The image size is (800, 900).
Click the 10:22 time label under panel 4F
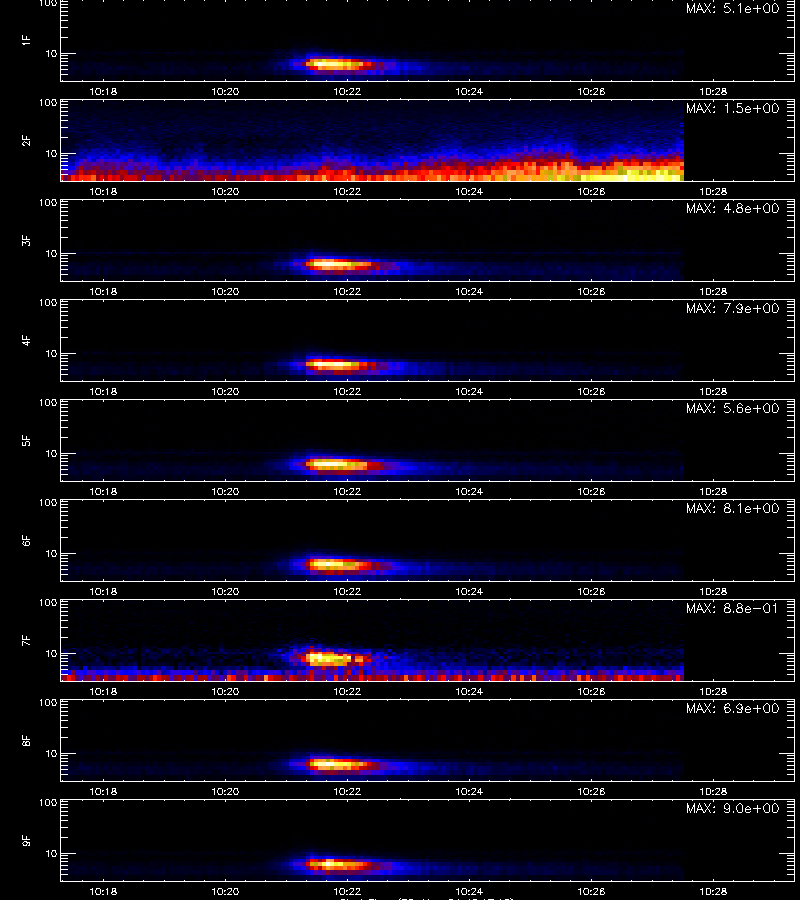pos(347,391)
